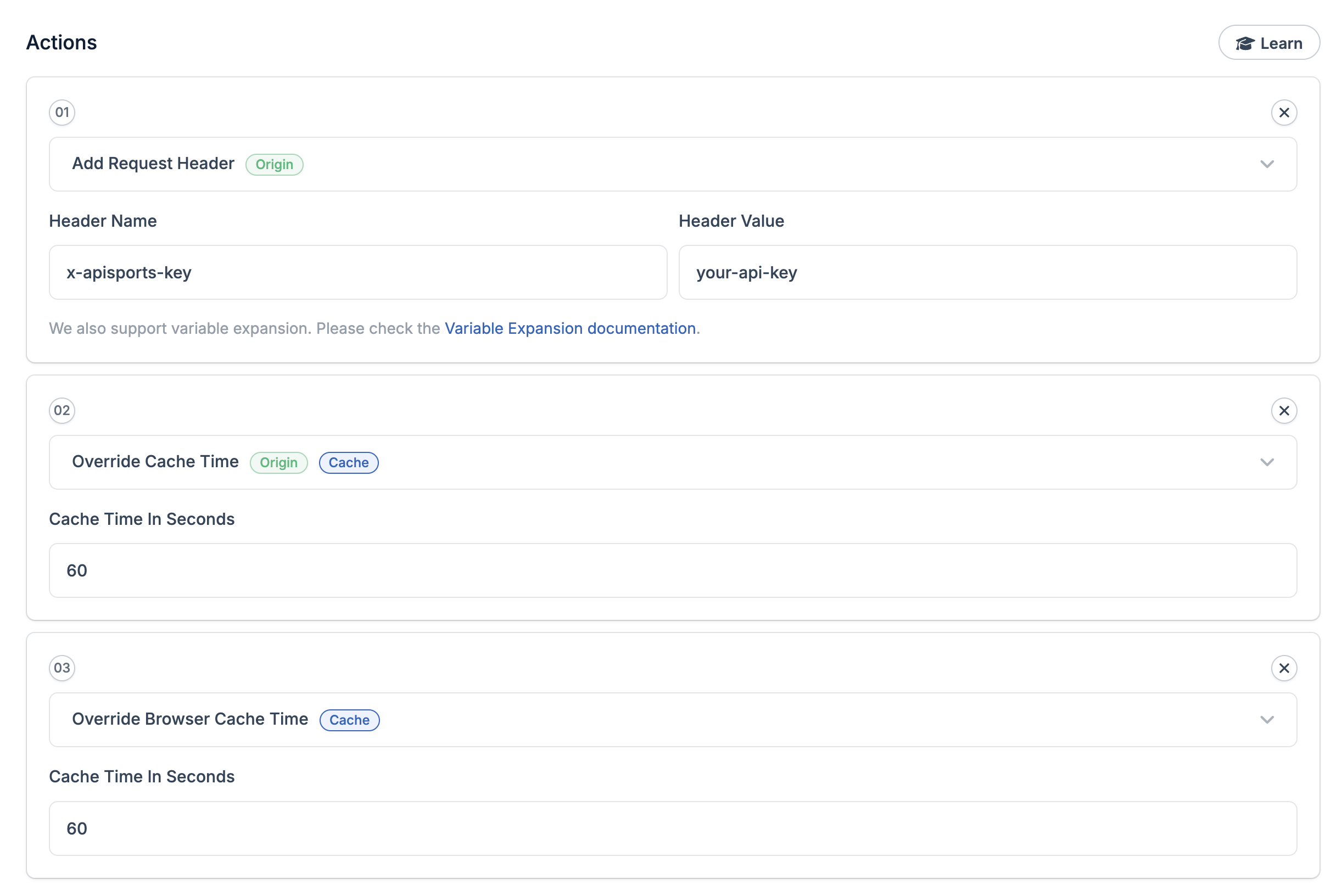Click the Cache tag beside Override Browser Cache Time

tap(349, 720)
